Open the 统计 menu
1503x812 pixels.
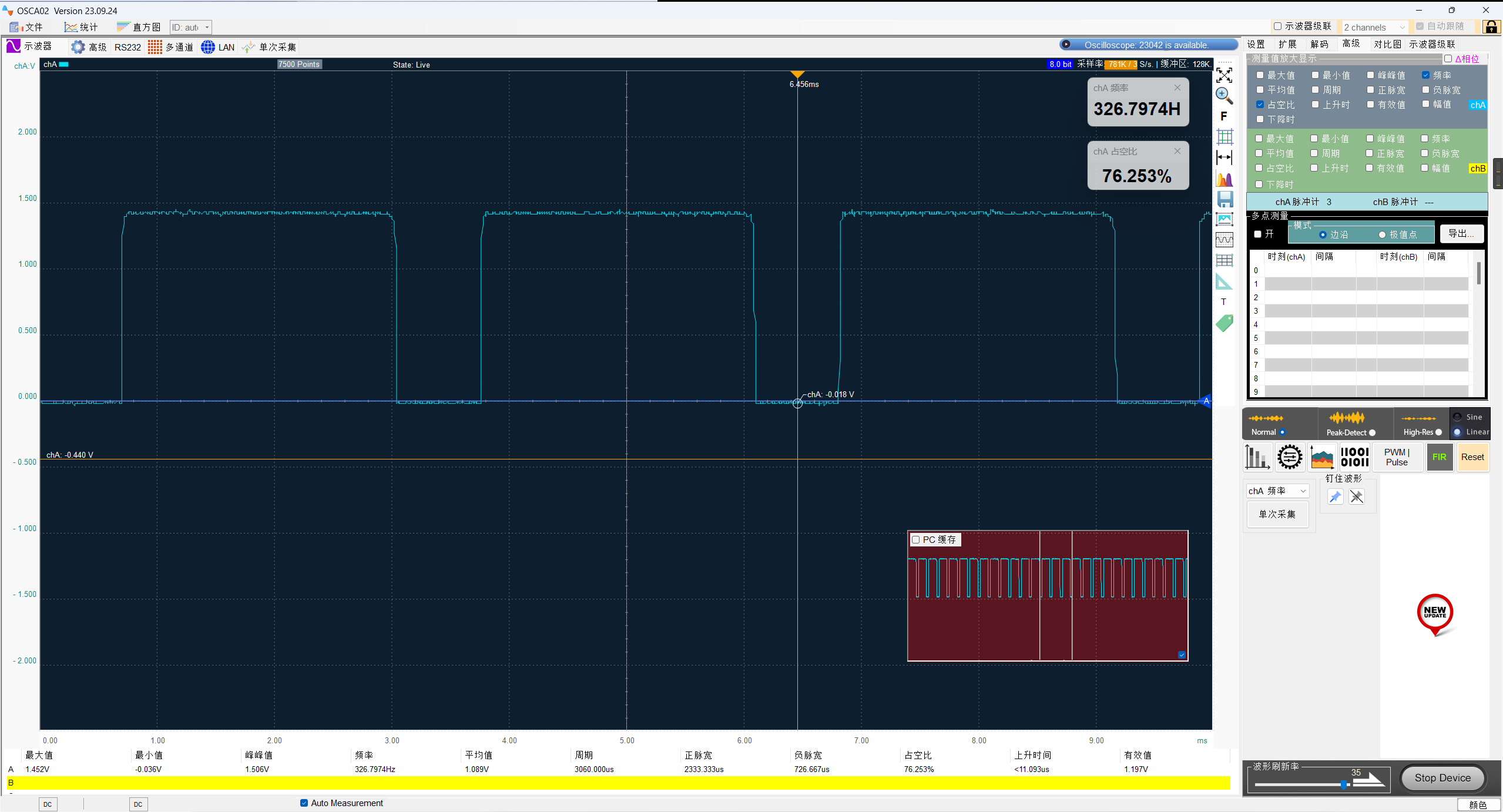(x=81, y=27)
